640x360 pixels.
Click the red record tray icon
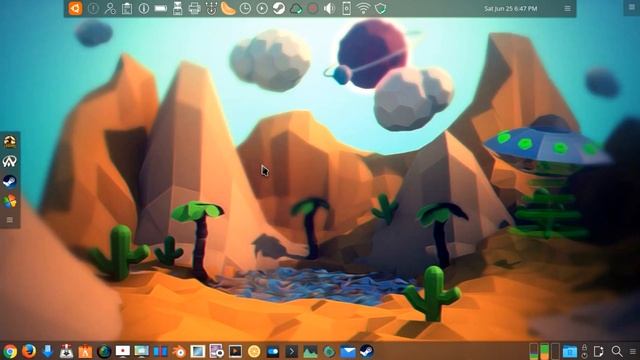pyautogui.click(x=313, y=8)
